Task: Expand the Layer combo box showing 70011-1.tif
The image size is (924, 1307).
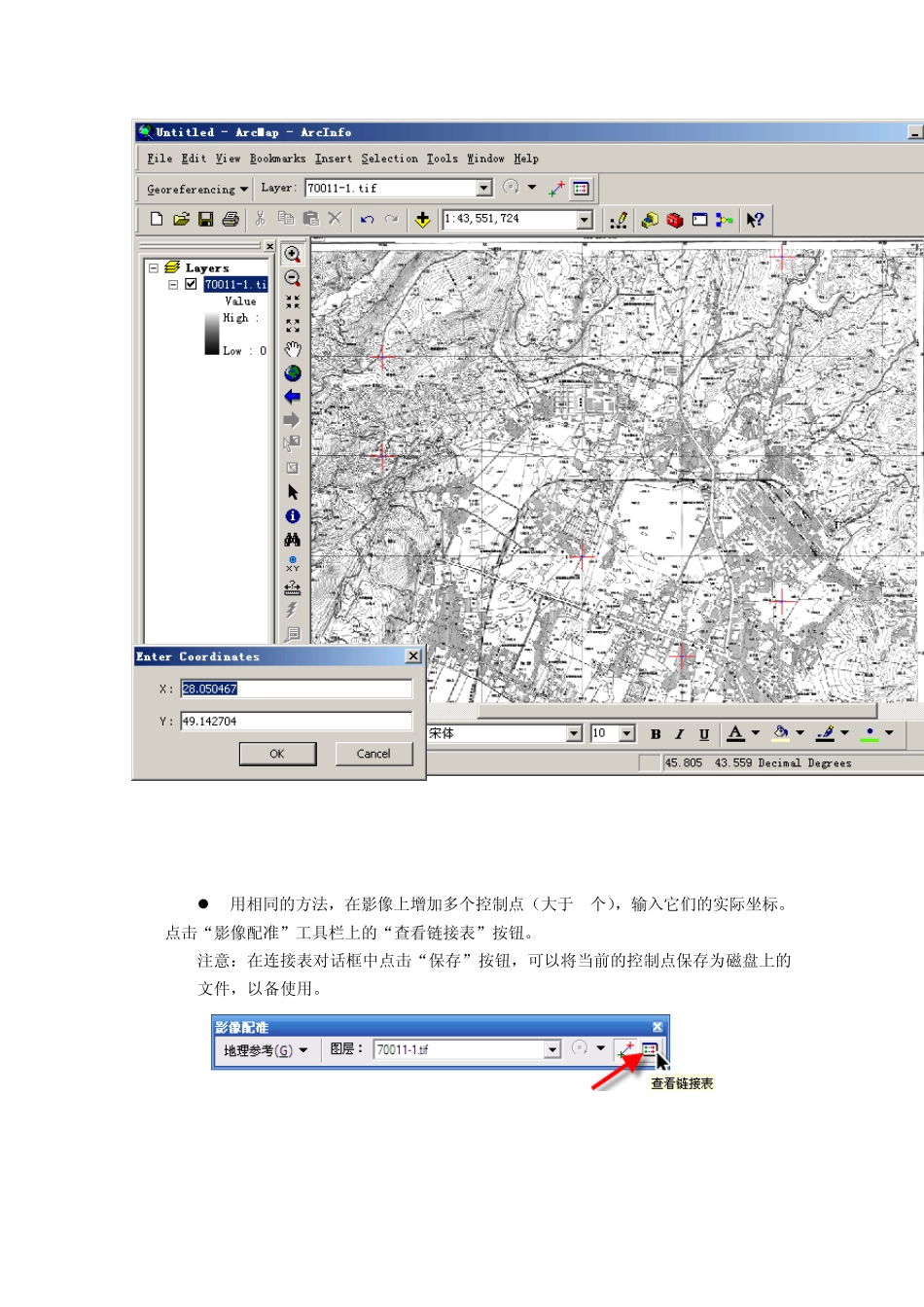Action: pos(484,189)
